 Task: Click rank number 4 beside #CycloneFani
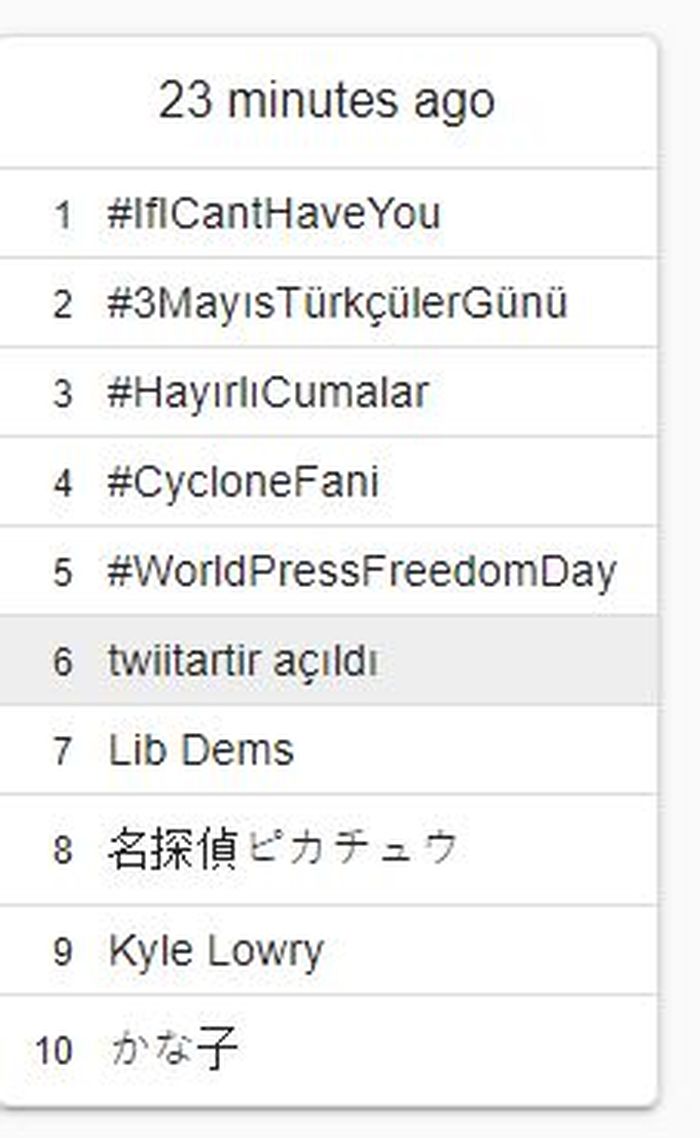point(64,481)
